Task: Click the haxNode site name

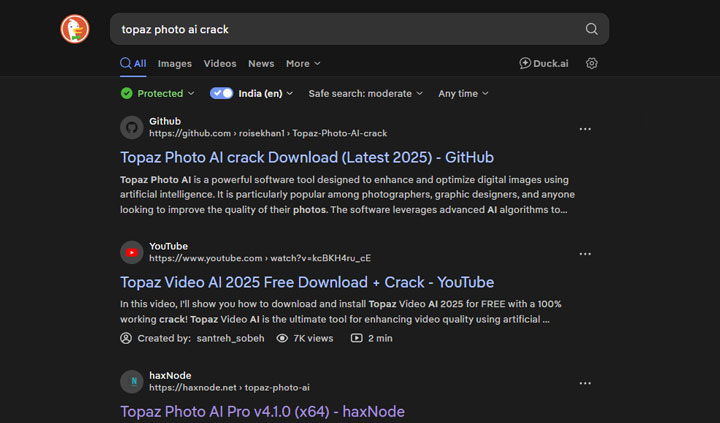Action: tap(170, 375)
